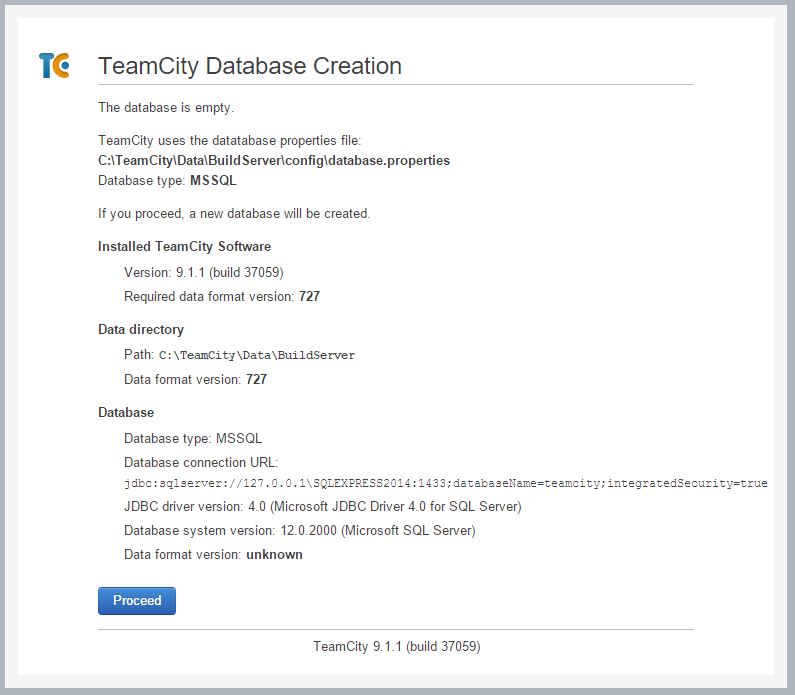This screenshot has width=795, height=695.
Task: Click the JDBC connection URL string
Action: click(446, 483)
